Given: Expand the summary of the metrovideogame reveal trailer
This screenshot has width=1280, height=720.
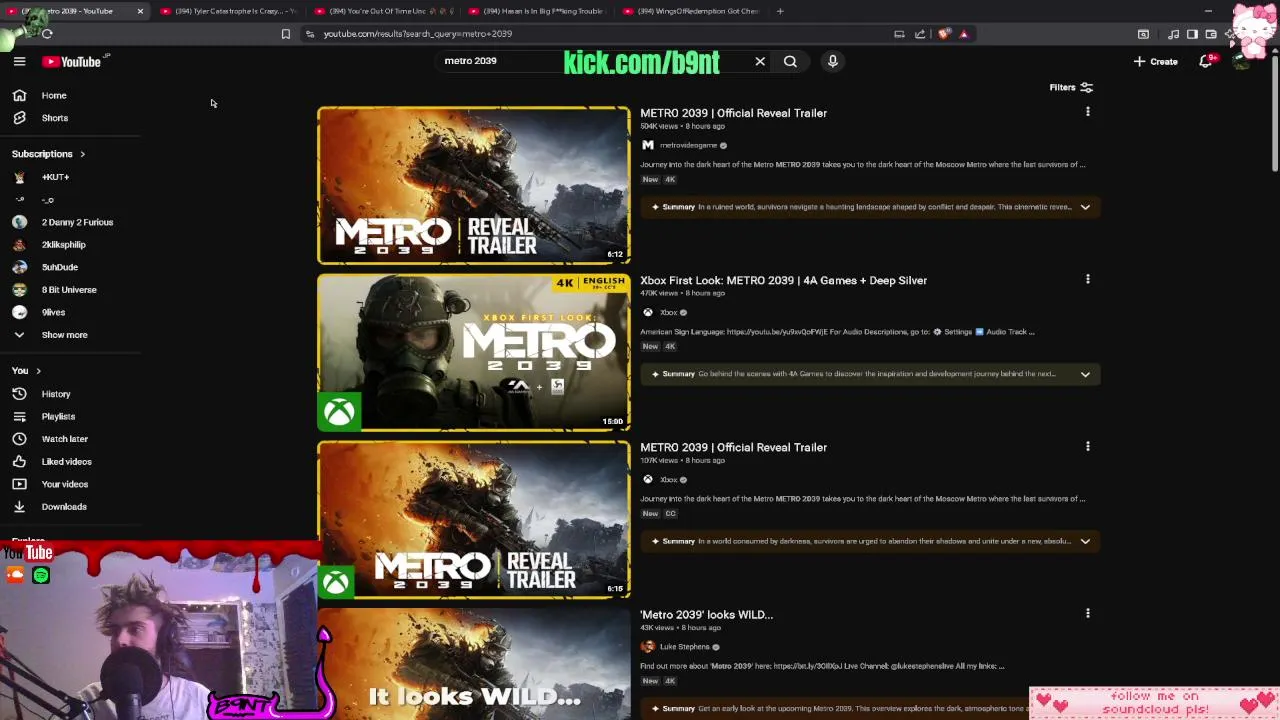Looking at the screenshot, I should pos(1085,207).
